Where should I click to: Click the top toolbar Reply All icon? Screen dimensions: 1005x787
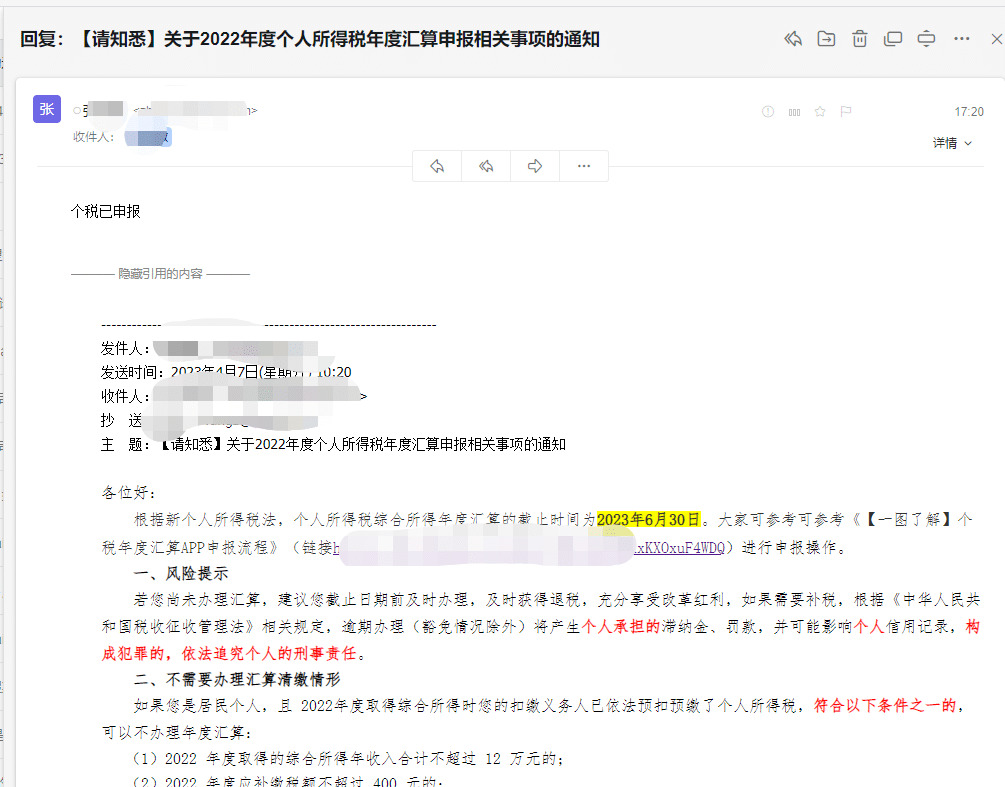793,39
